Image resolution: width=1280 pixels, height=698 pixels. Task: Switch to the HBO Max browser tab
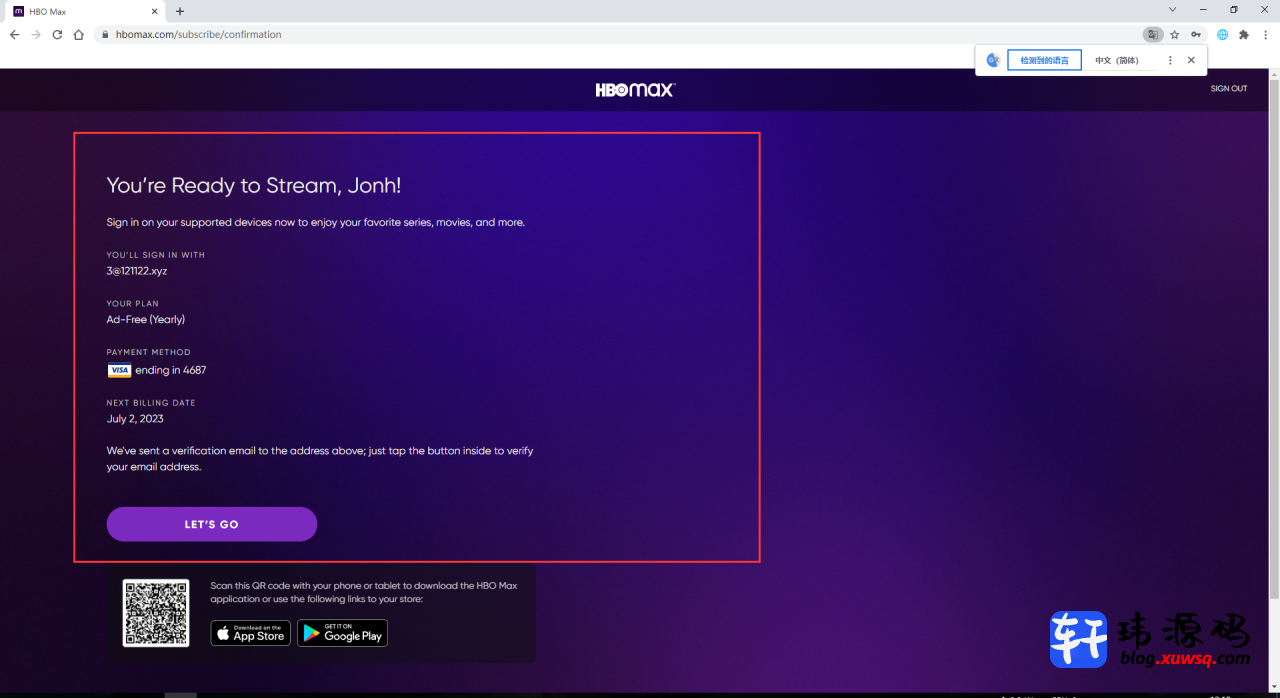pyautogui.click(x=83, y=11)
